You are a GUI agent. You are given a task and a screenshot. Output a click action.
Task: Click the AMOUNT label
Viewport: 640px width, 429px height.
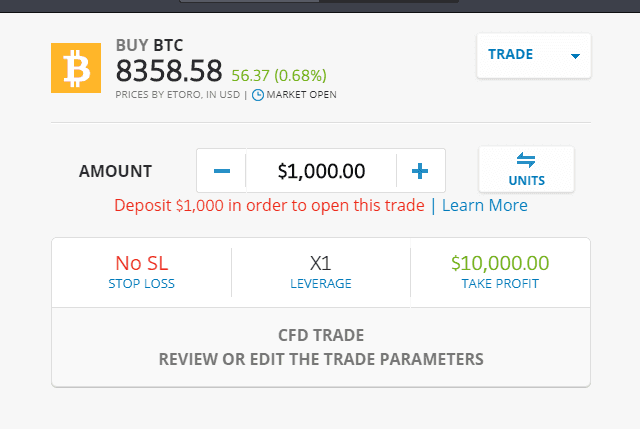click(x=116, y=172)
